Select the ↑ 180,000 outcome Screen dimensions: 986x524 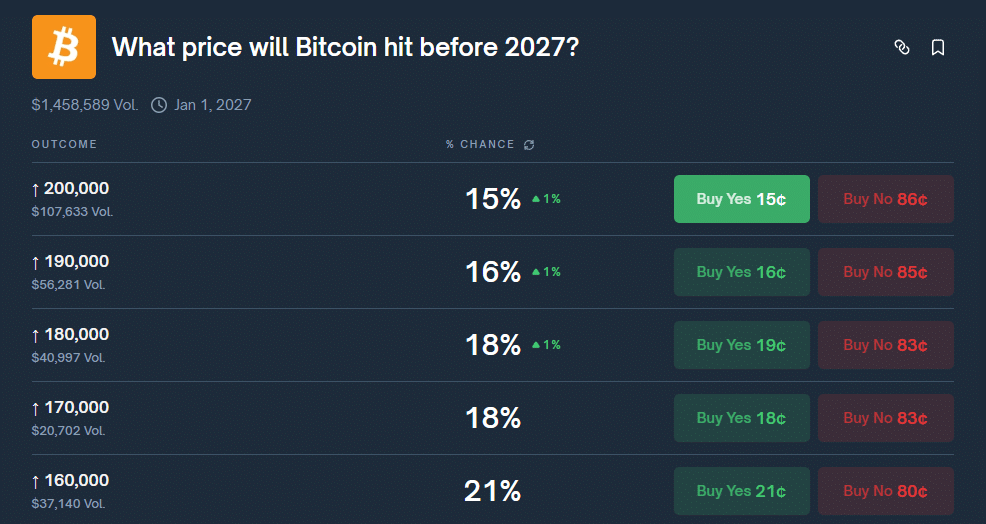[71, 335]
